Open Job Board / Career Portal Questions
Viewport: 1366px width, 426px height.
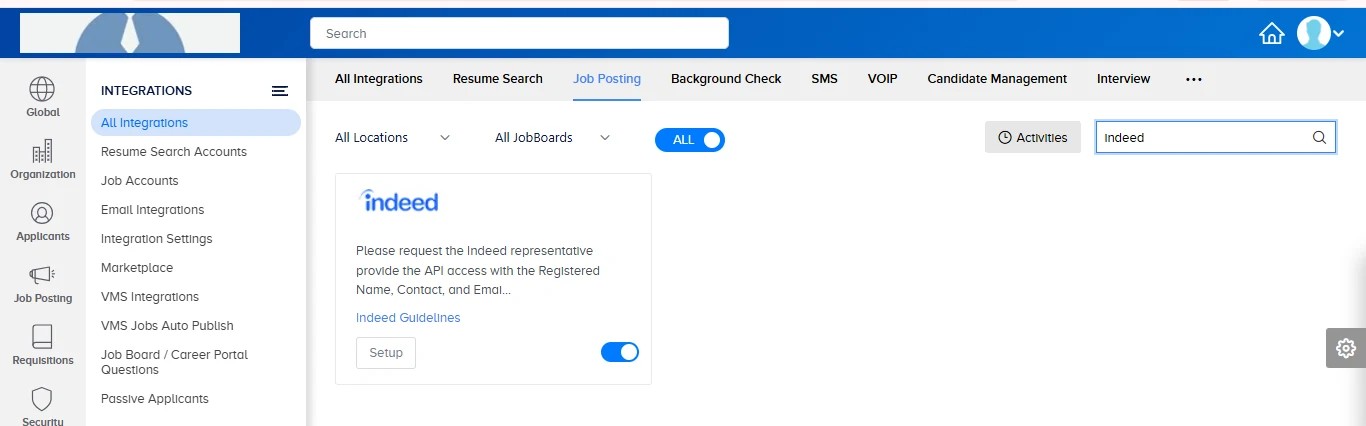point(174,362)
